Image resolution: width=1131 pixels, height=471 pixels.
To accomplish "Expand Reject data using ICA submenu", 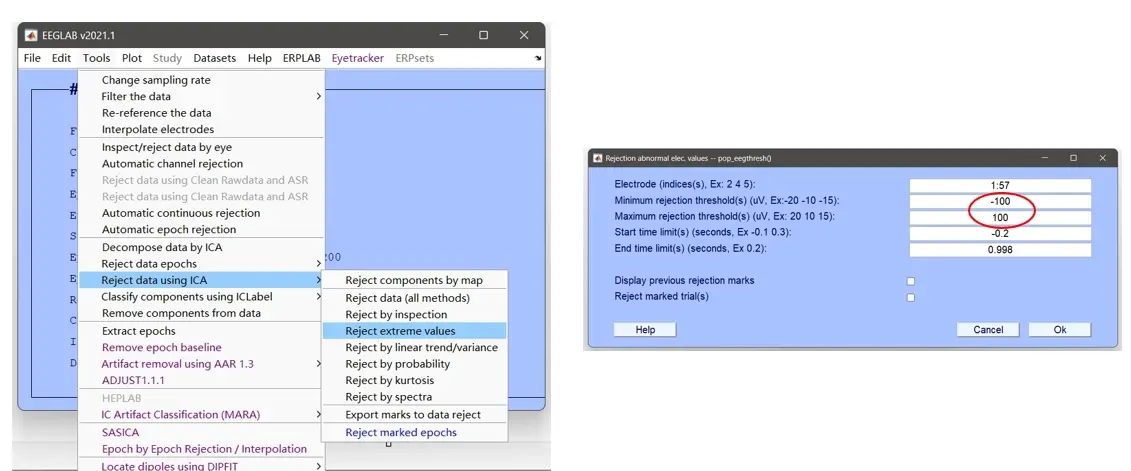I will click(201, 280).
